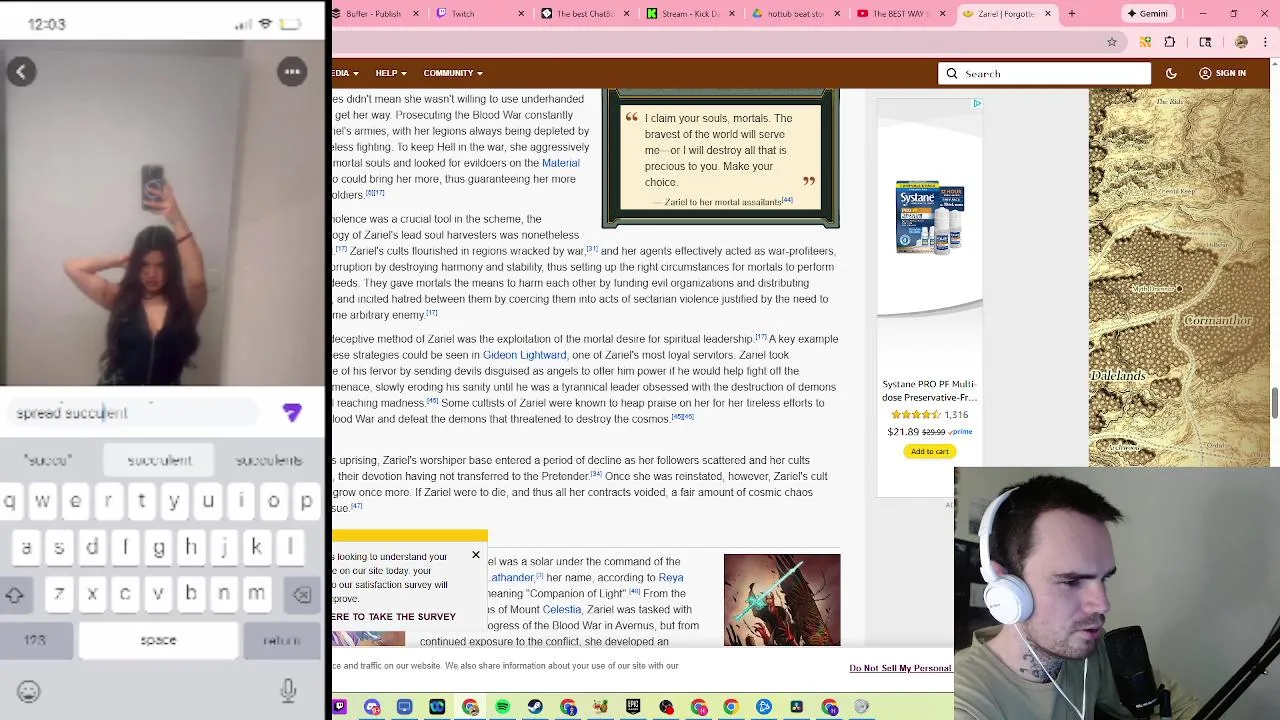The width and height of the screenshot is (1280, 720).
Task: Click the Add to cart ad button
Action: (929, 451)
